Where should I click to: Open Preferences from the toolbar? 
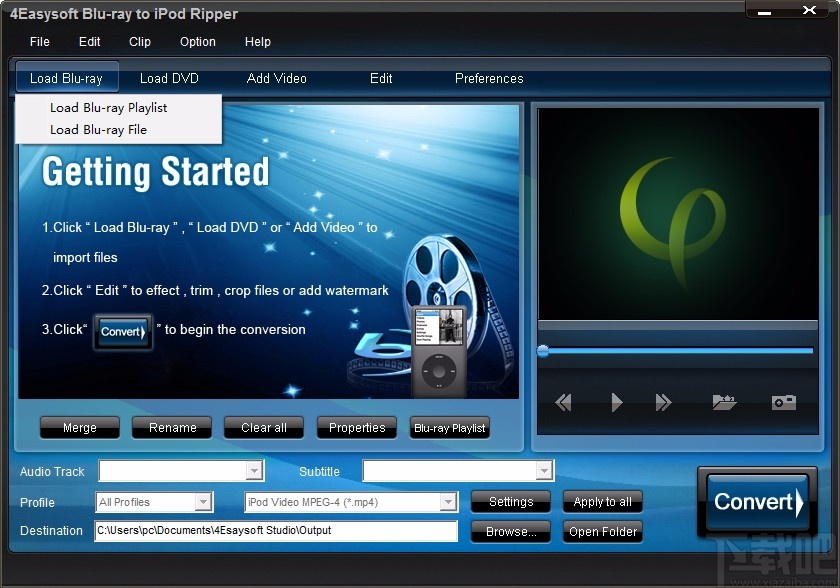coord(489,78)
